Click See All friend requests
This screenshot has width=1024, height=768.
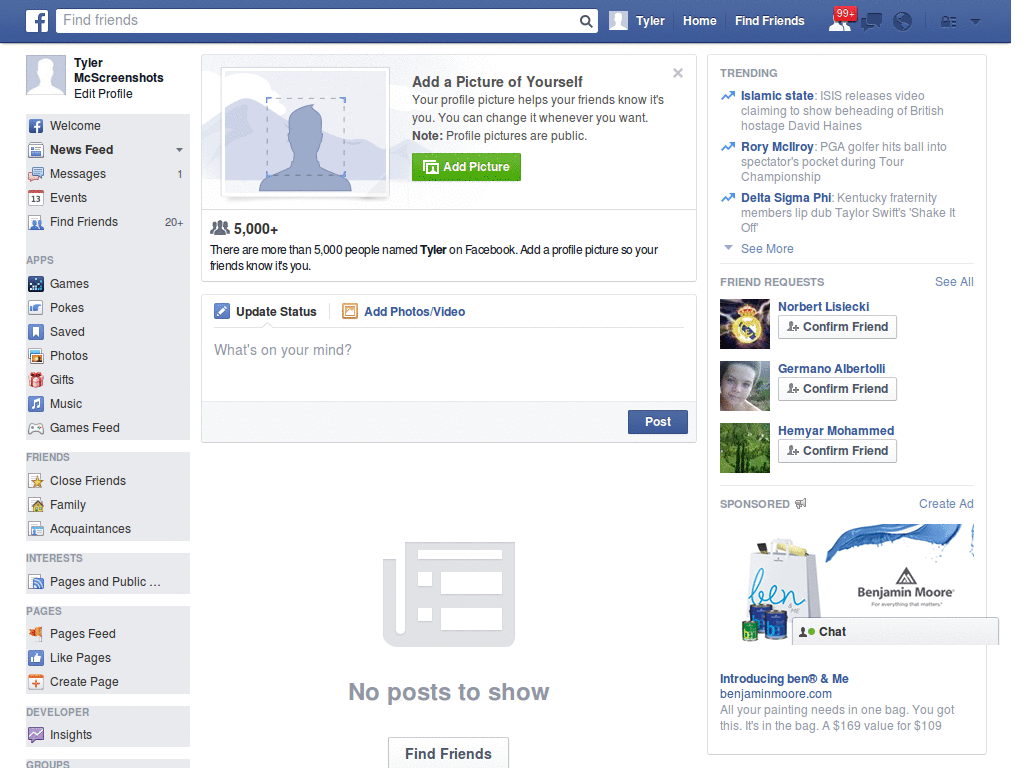[954, 282]
